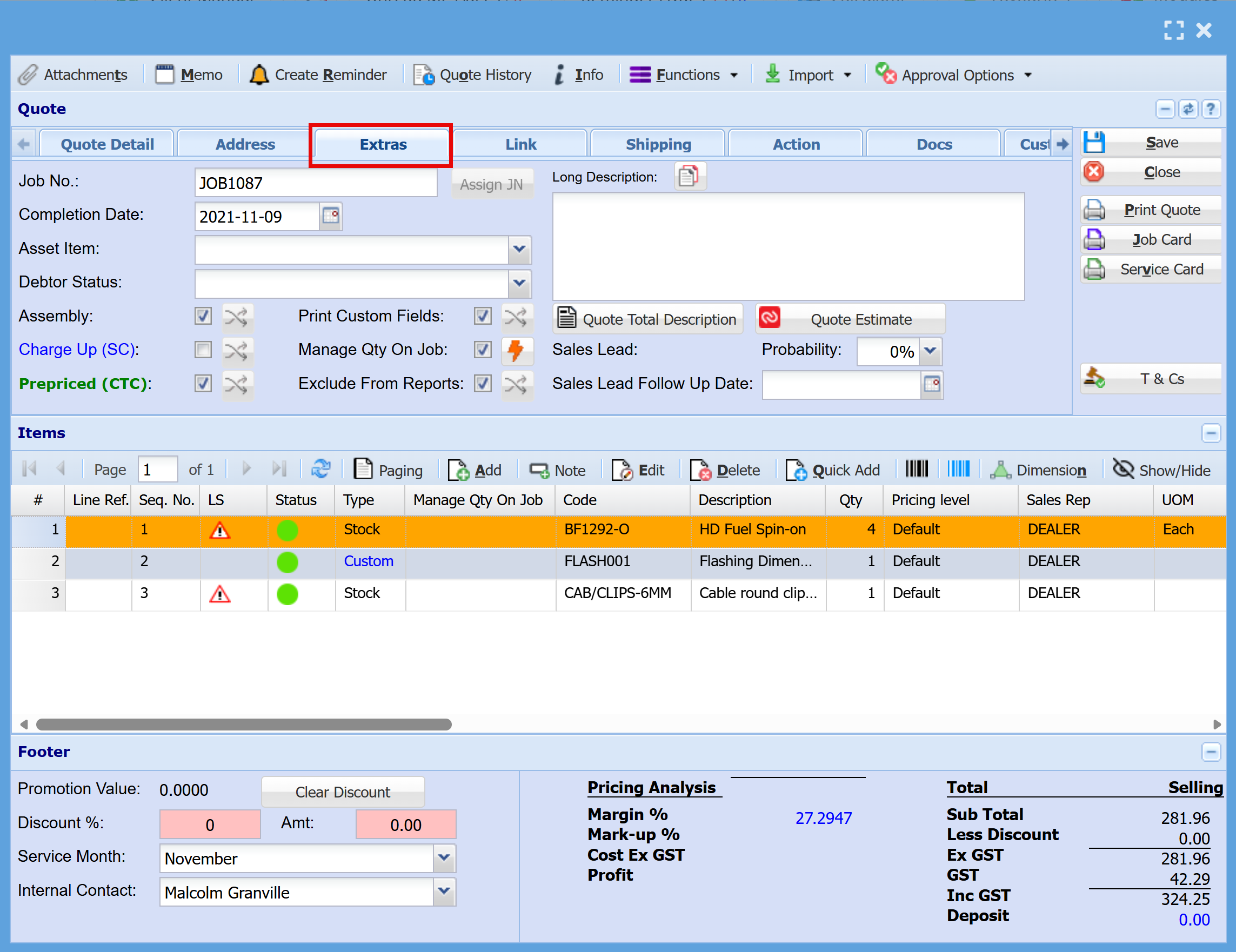Click the Items horizontal scrollbar
This screenshot has height=952, width=1236.
[244, 724]
